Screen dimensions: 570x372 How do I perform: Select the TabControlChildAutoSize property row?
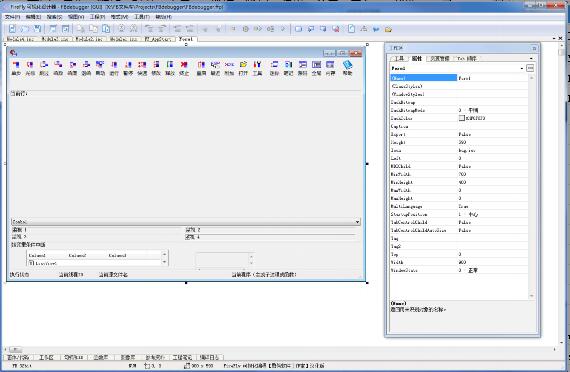click(459, 230)
